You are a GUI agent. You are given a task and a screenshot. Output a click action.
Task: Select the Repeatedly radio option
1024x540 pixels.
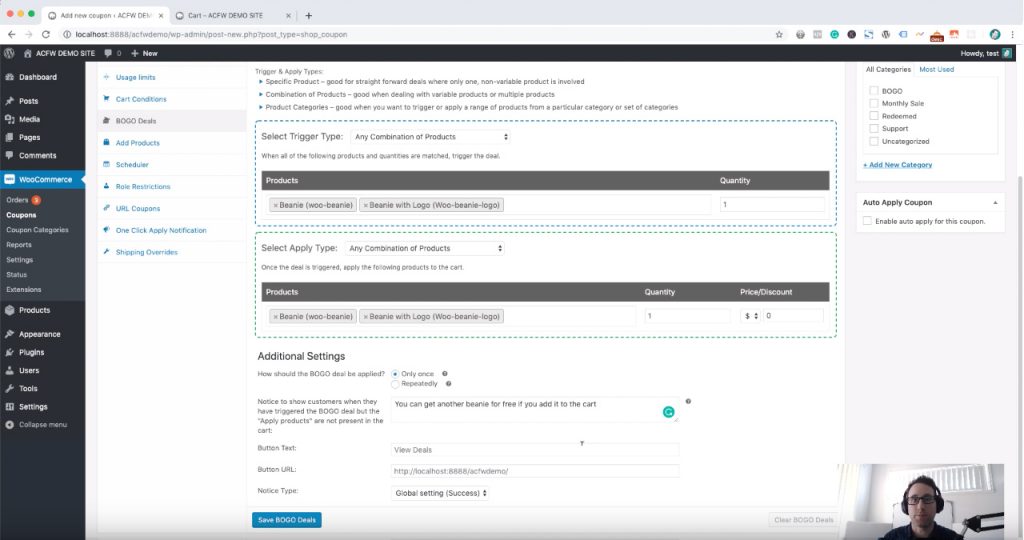395,384
